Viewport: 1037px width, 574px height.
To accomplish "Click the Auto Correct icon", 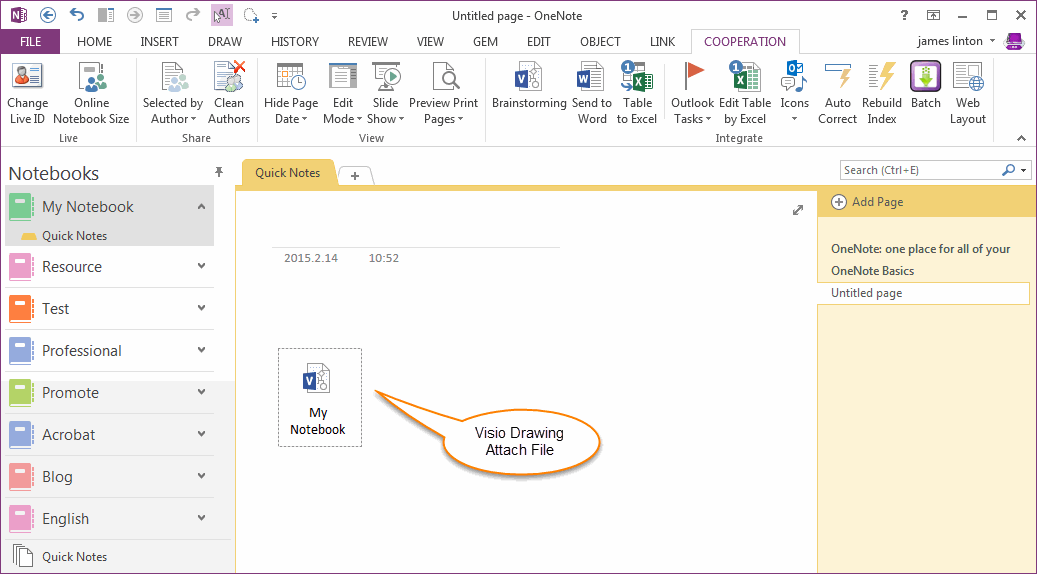I will 838,77.
